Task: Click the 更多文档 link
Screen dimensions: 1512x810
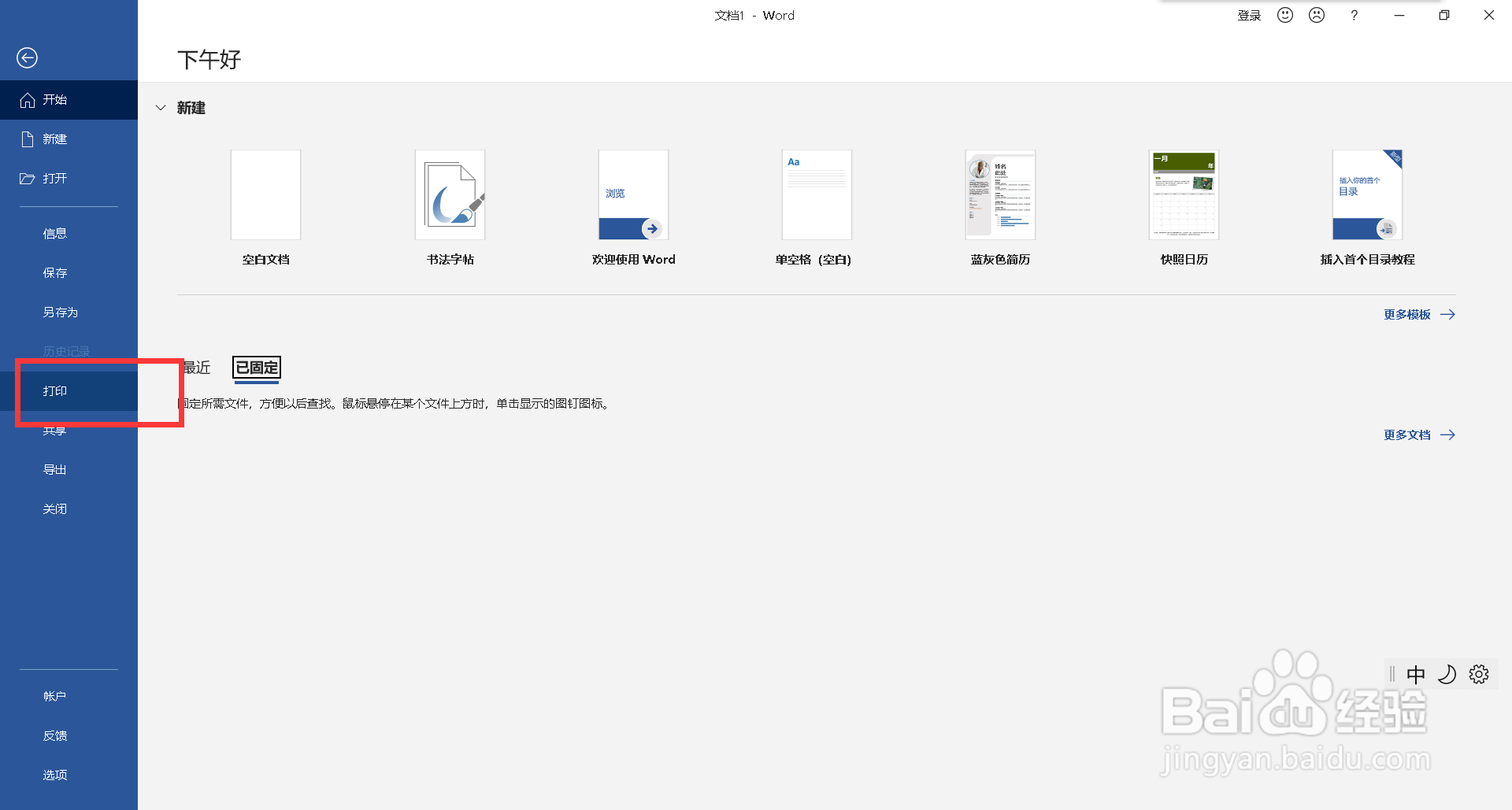Action: coord(1419,435)
